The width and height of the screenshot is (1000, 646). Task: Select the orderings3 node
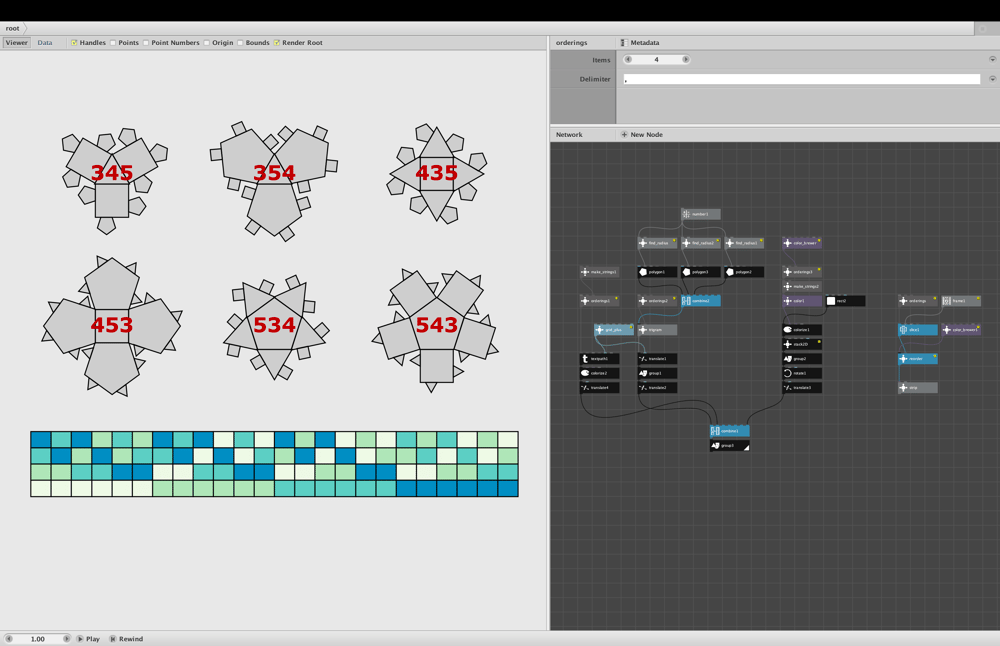point(802,272)
